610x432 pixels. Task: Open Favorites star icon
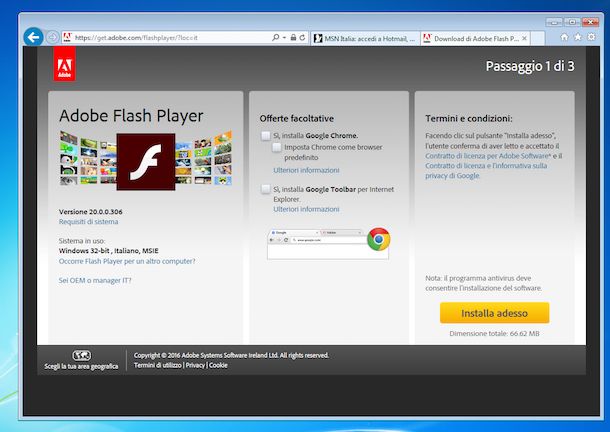578,37
